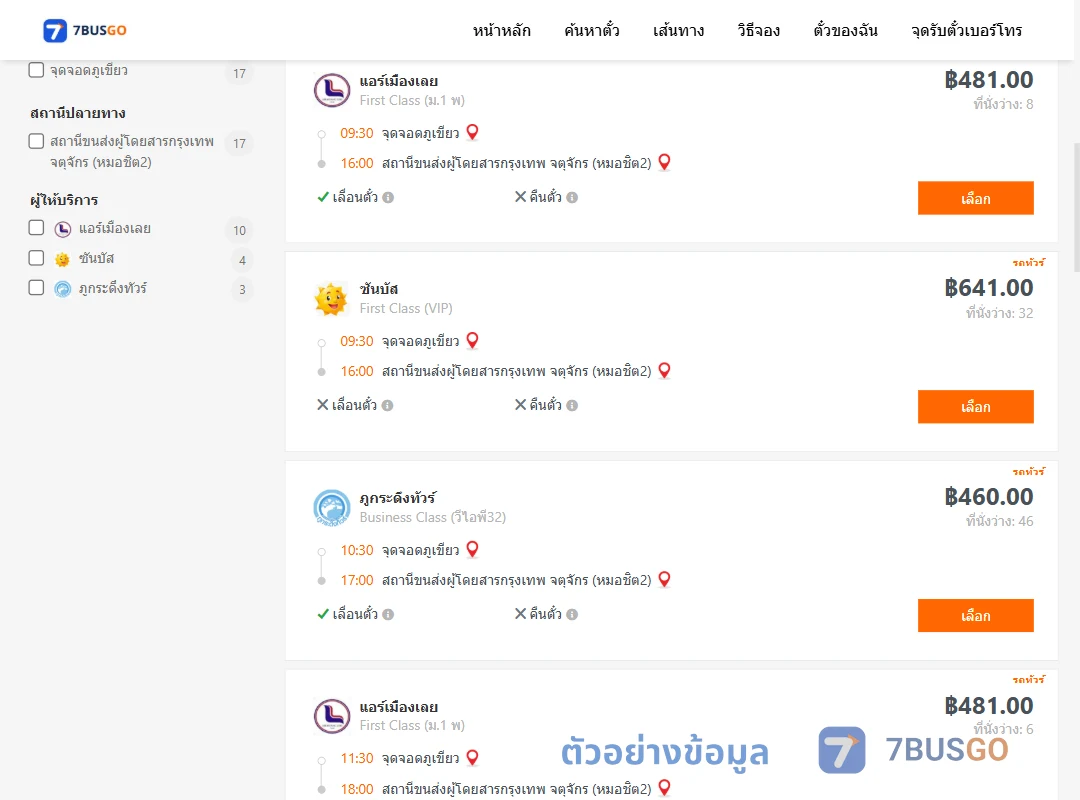Open the หน้าหลัก menu item
The height and width of the screenshot is (800, 1080).
coord(501,30)
